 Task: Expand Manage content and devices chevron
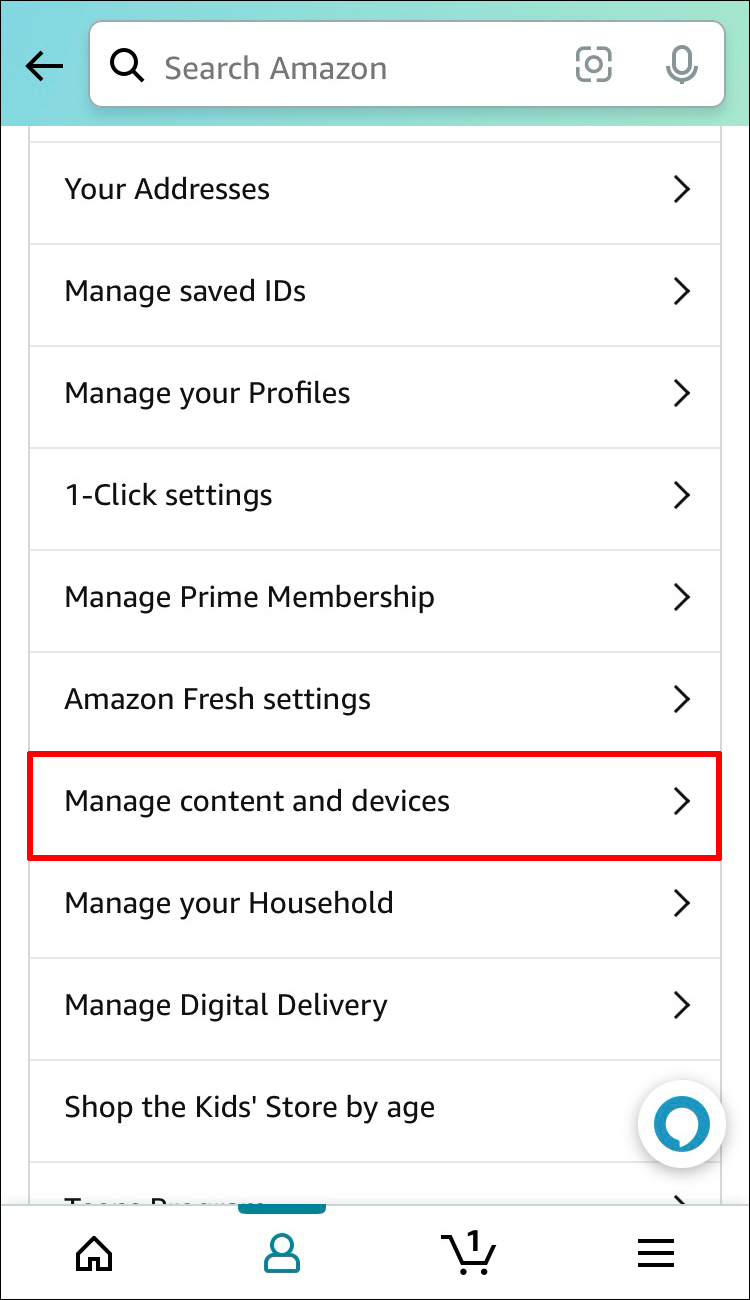682,801
